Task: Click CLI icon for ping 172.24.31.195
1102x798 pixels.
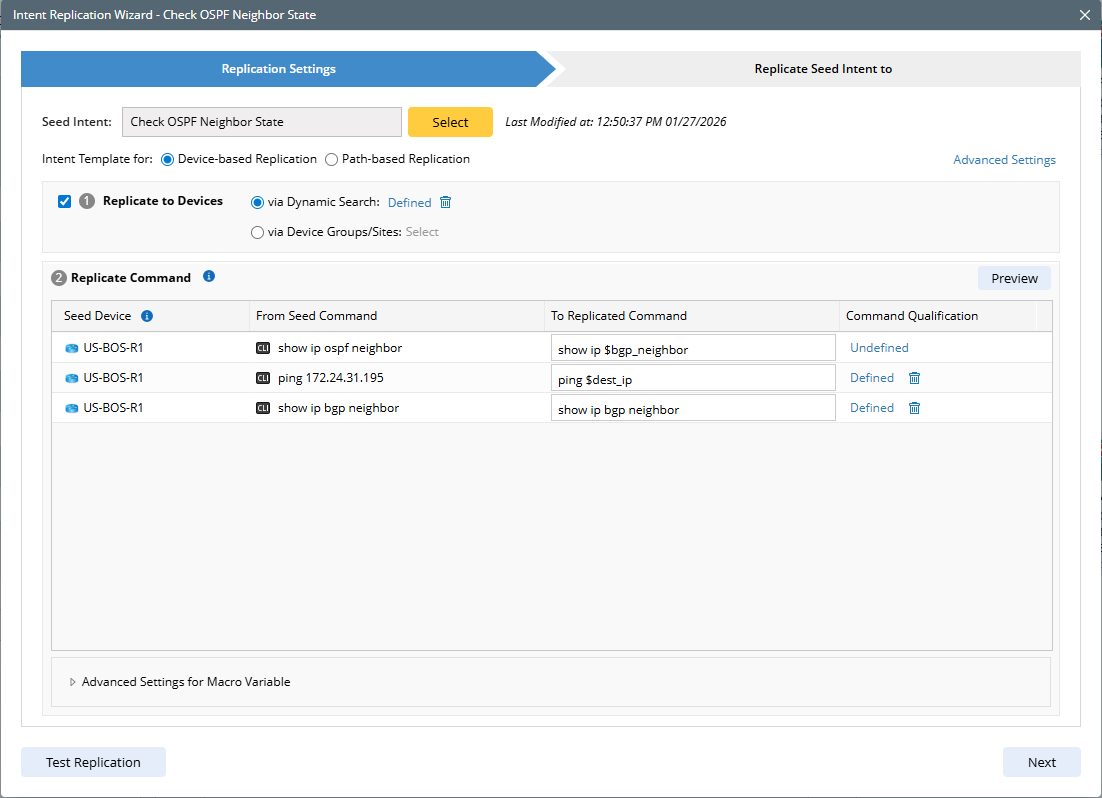Action: click(x=263, y=378)
